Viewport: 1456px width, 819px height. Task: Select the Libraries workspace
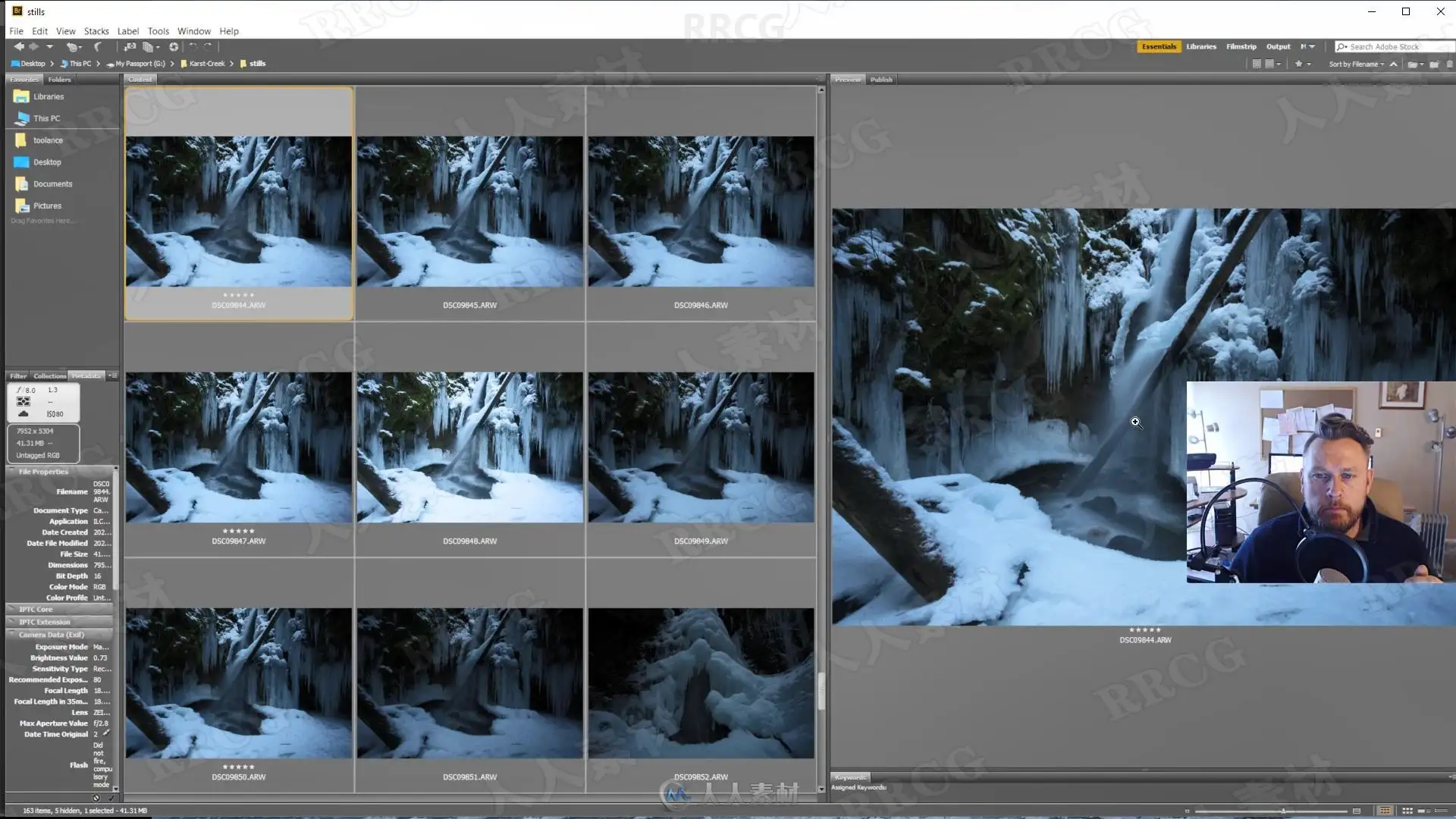click(1201, 47)
